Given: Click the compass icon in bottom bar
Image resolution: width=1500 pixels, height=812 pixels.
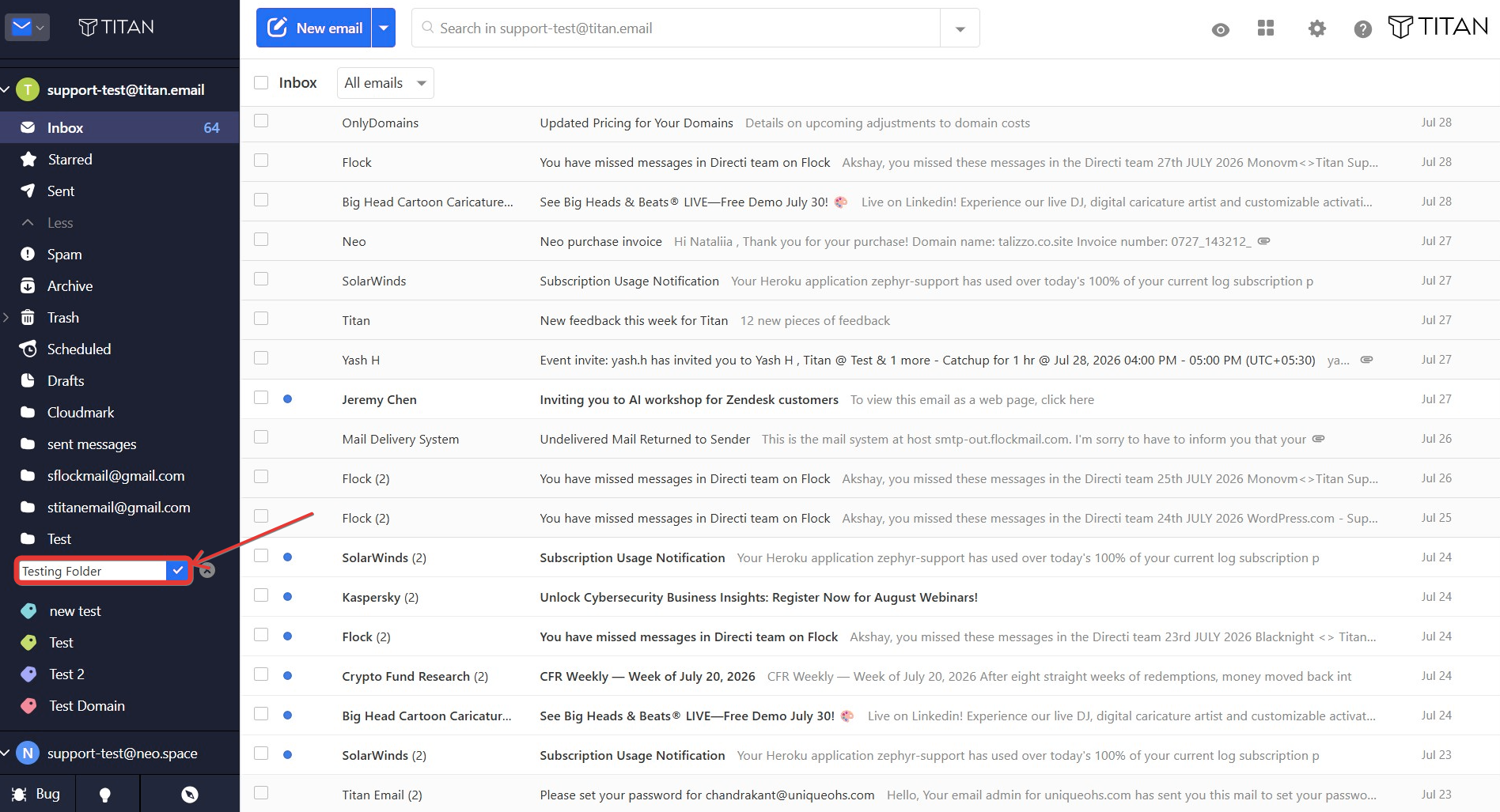Looking at the screenshot, I should pyautogui.click(x=190, y=795).
